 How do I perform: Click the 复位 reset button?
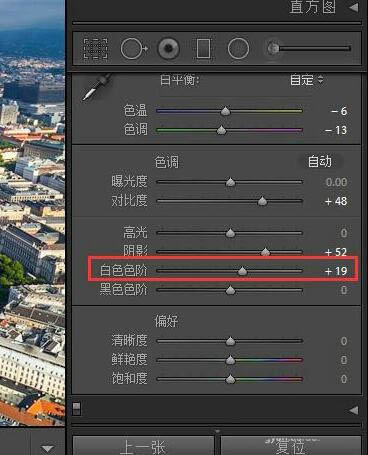[x=291, y=446]
